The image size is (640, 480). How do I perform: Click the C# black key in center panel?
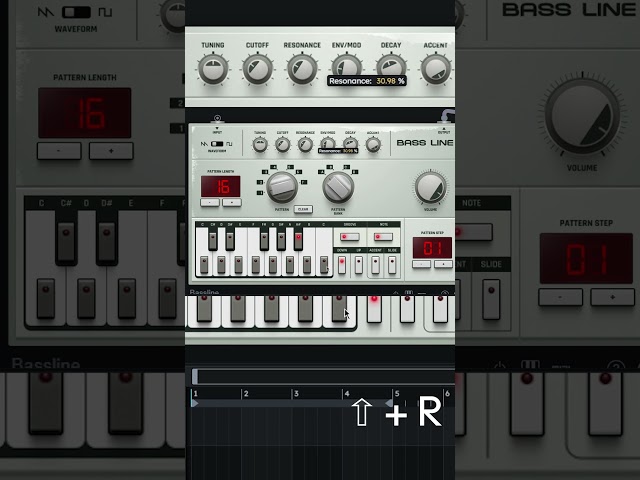(213, 241)
